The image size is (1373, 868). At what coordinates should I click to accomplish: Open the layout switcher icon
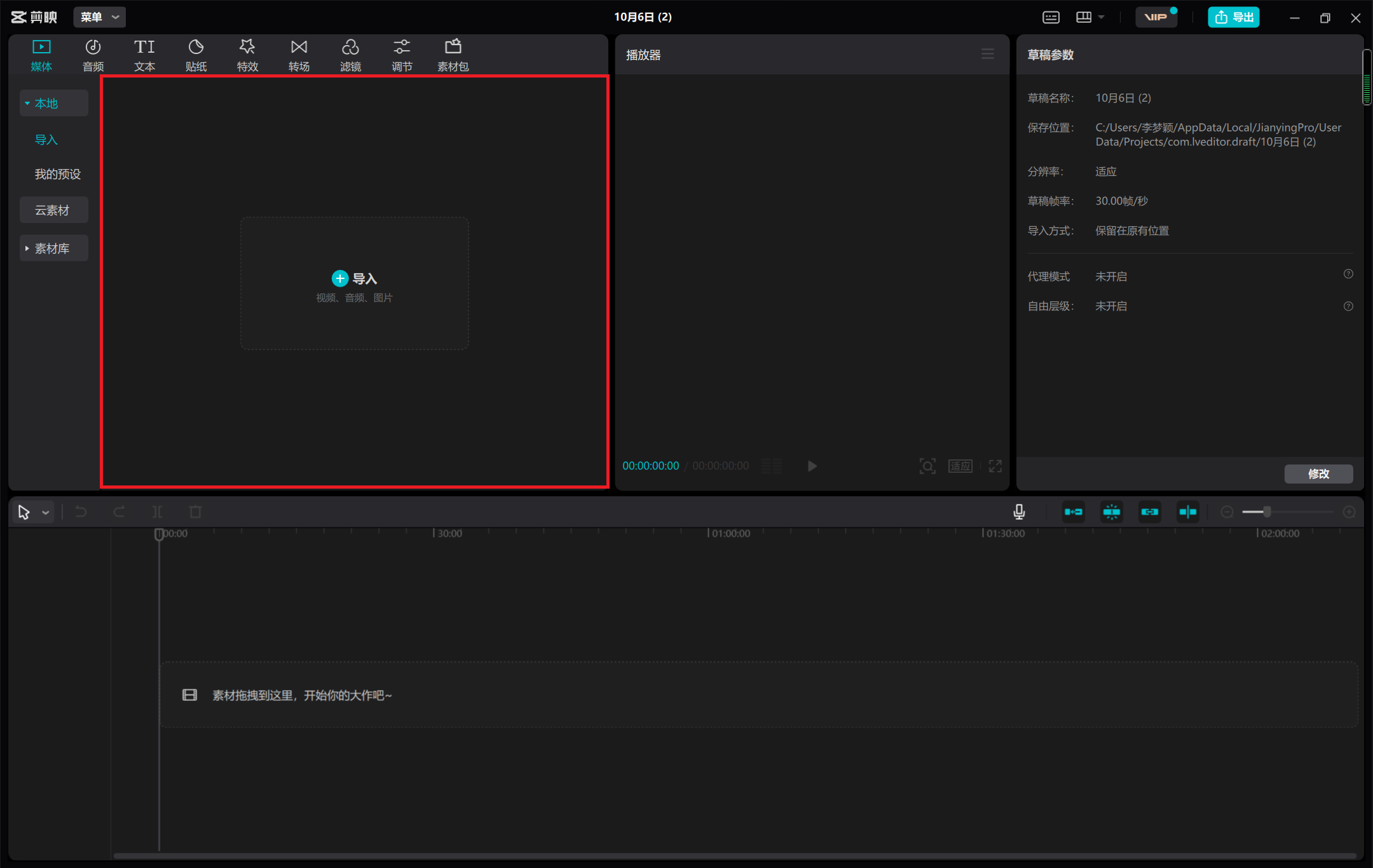click(x=1084, y=17)
